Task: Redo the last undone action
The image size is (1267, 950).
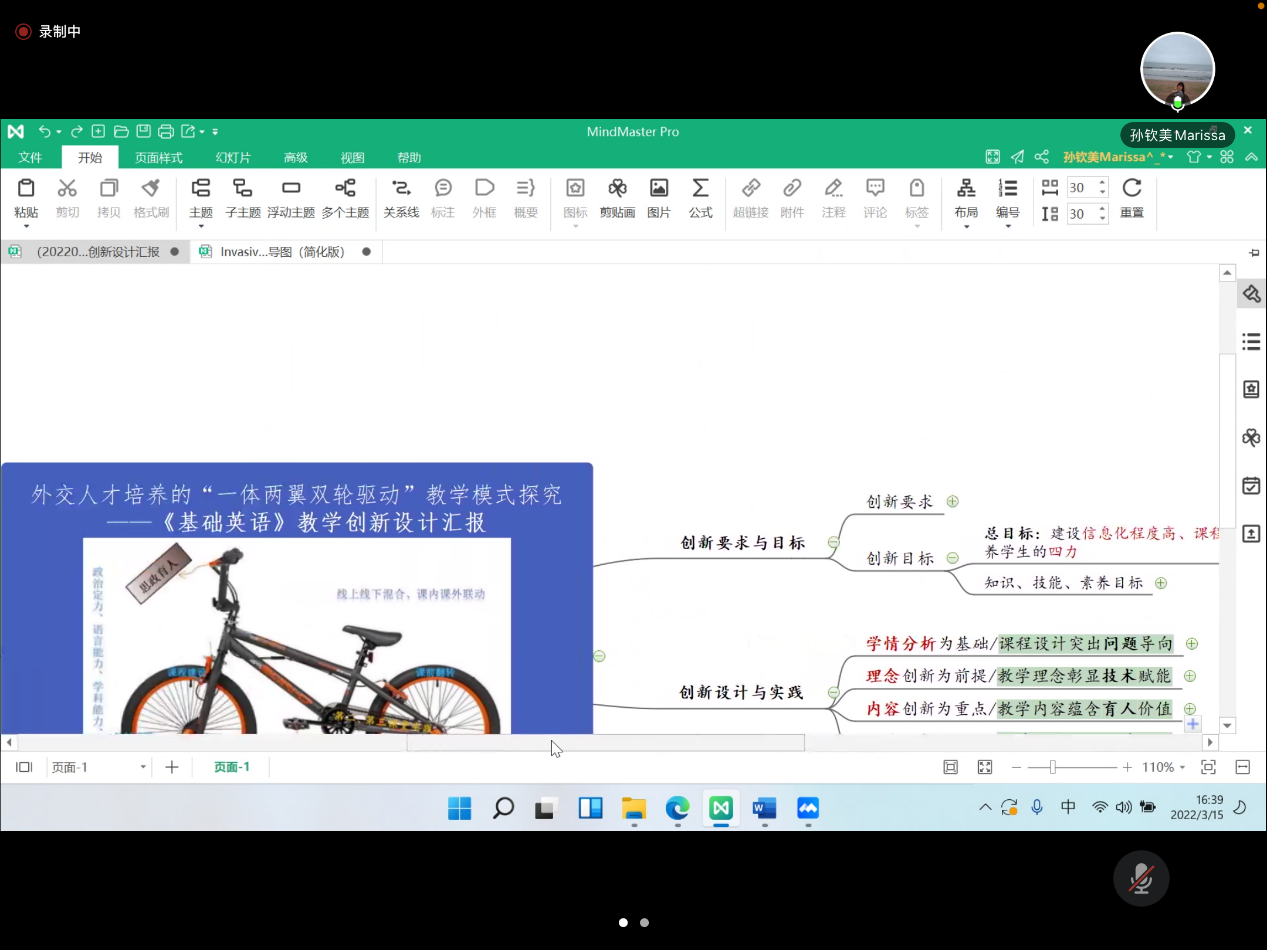Action: [x=76, y=131]
